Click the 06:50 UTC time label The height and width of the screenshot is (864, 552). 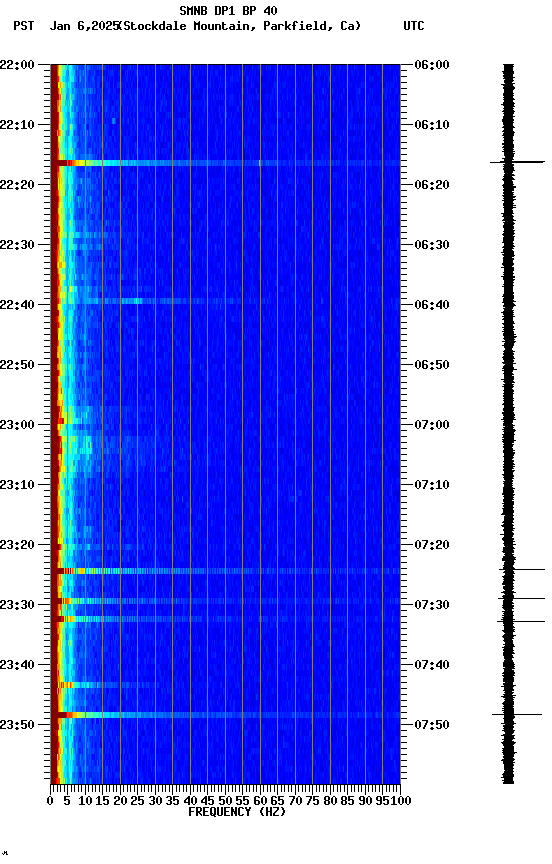(431, 365)
